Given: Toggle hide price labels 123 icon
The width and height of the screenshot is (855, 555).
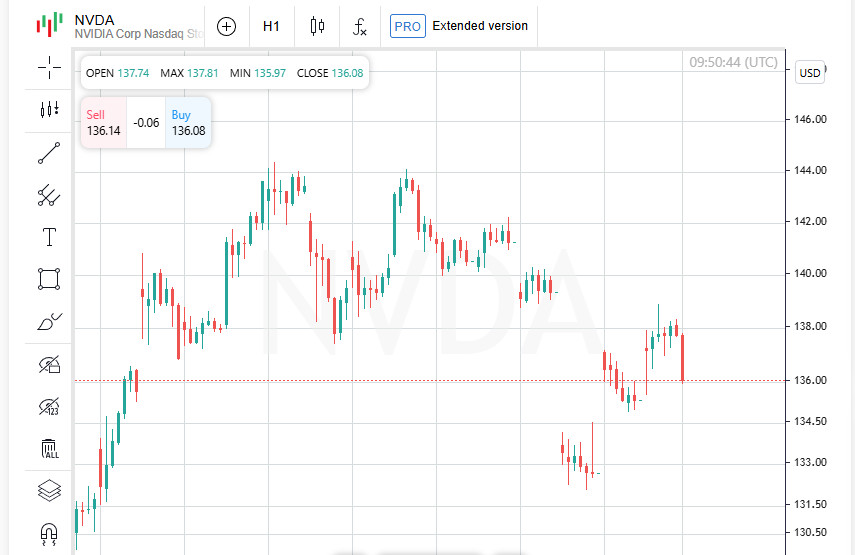Looking at the screenshot, I should point(49,407).
